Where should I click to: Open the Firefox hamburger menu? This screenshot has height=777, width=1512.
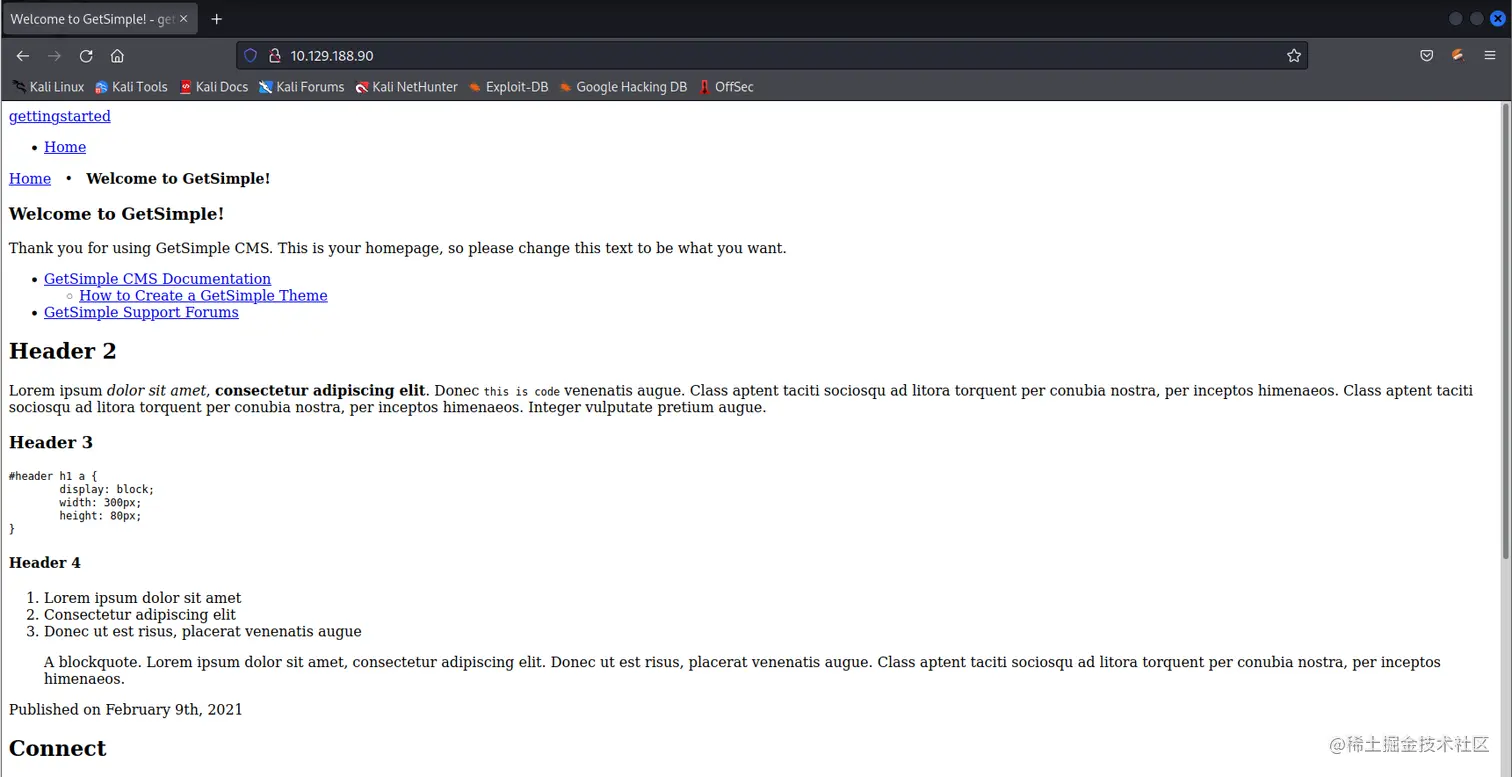[1490, 56]
